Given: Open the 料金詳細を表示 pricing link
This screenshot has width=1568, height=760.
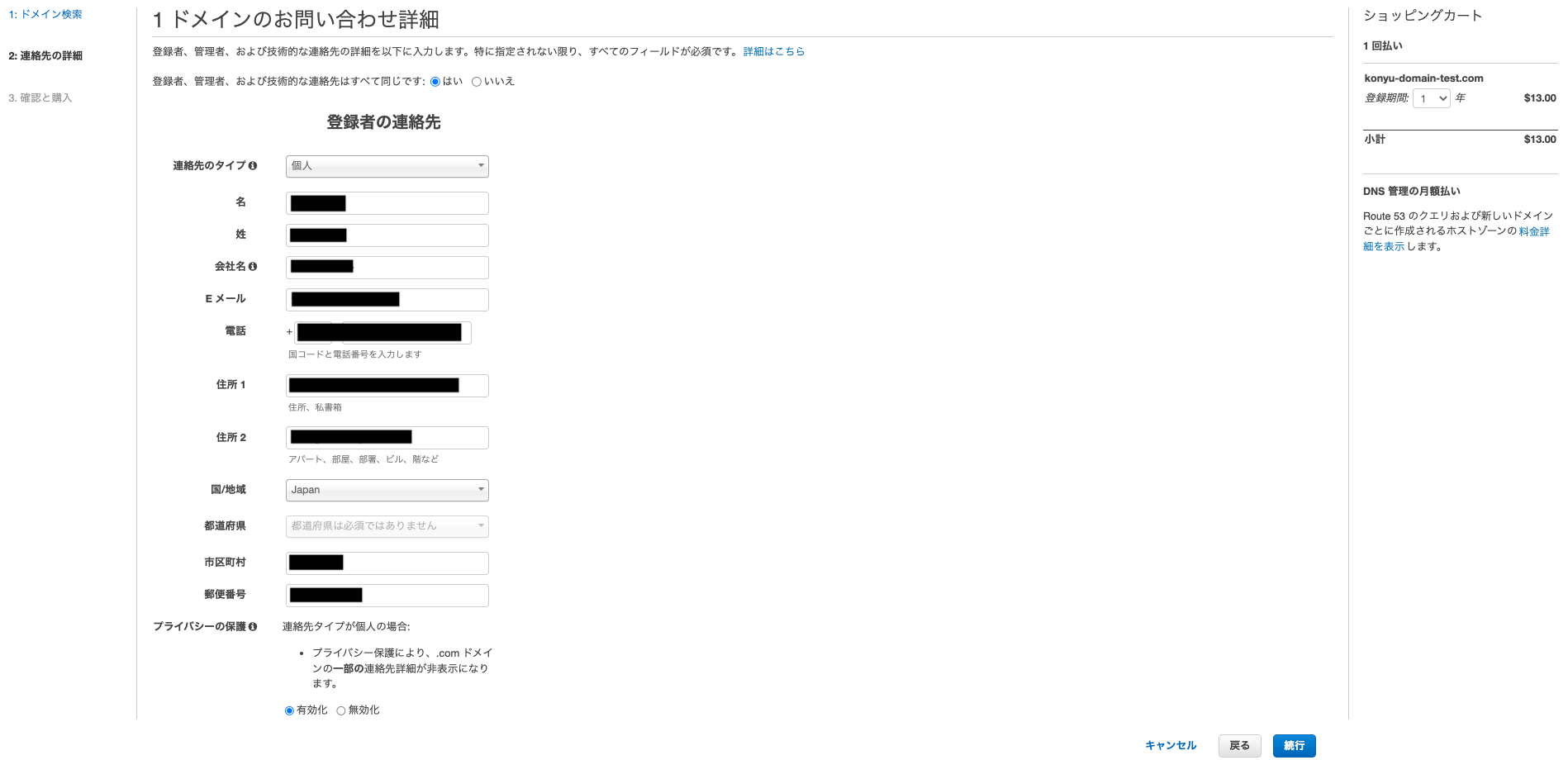Looking at the screenshot, I should 1533,231.
